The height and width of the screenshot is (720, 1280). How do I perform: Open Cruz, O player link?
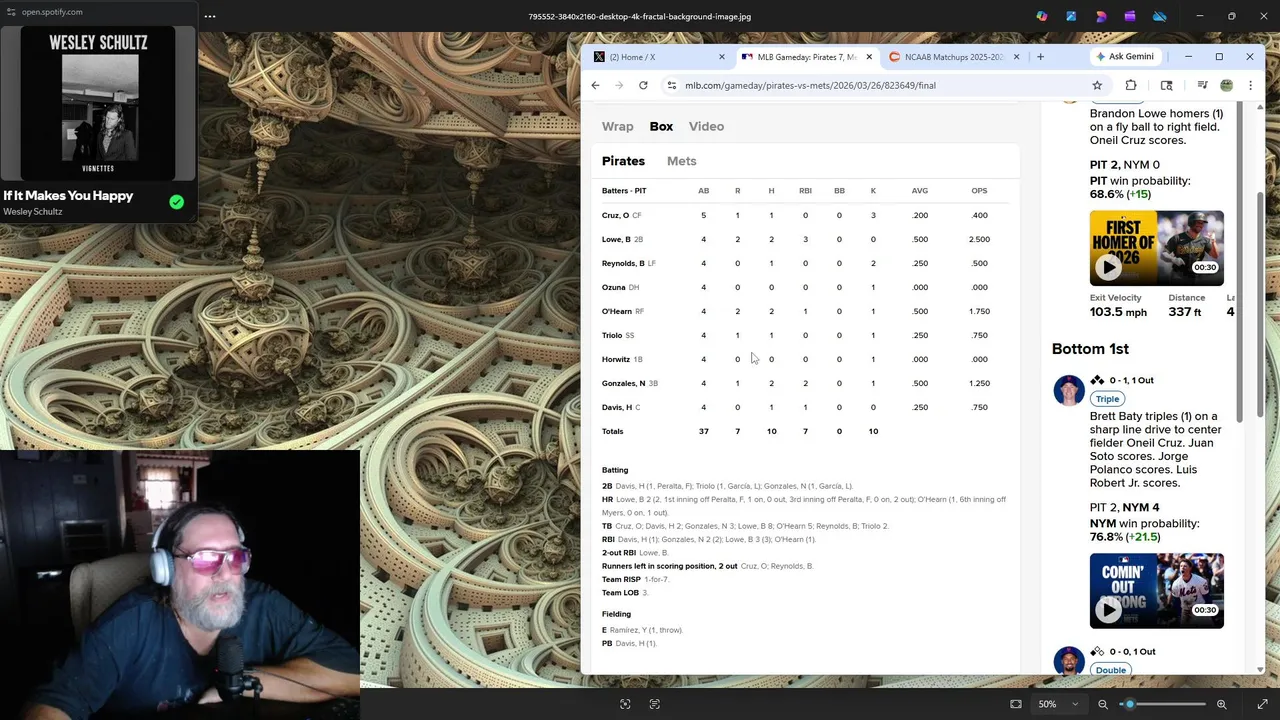[x=615, y=215]
